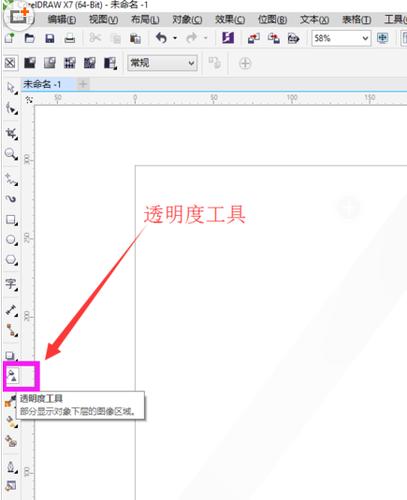This screenshot has width=407, height=500.
Task: Select the Crop tool
Action: click(11, 134)
